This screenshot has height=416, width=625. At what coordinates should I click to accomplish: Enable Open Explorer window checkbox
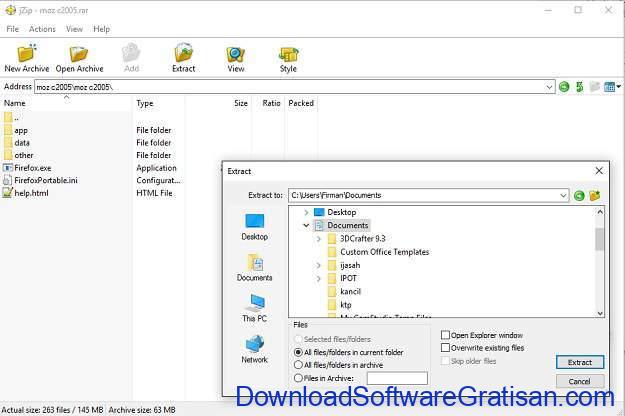(445, 335)
